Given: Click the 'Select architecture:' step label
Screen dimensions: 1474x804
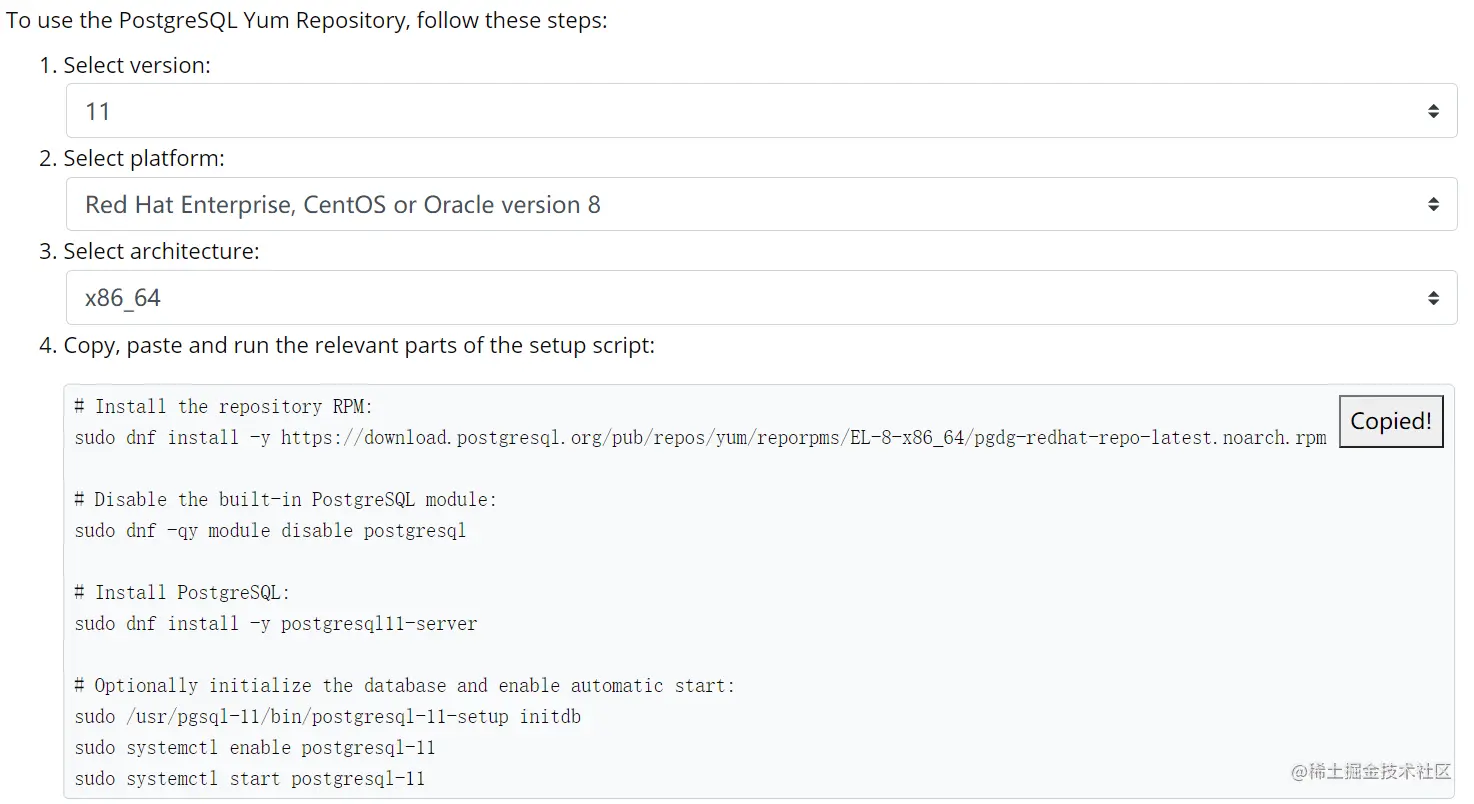Looking at the screenshot, I should pos(161,251).
